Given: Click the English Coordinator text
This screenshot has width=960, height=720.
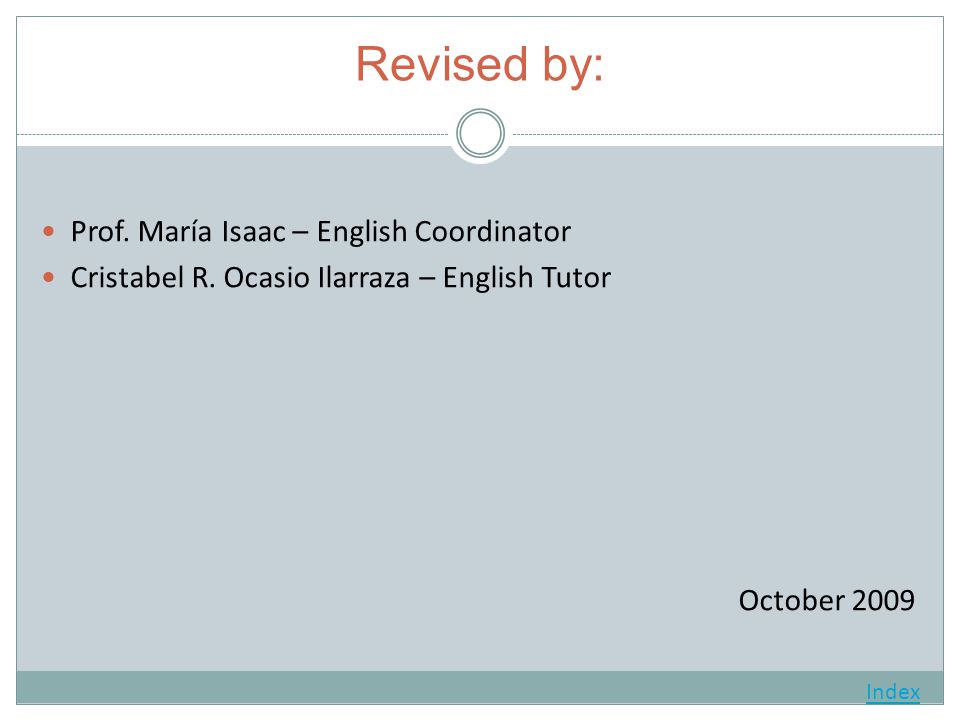Looking at the screenshot, I should pyautogui.click(x=444, y=232).
